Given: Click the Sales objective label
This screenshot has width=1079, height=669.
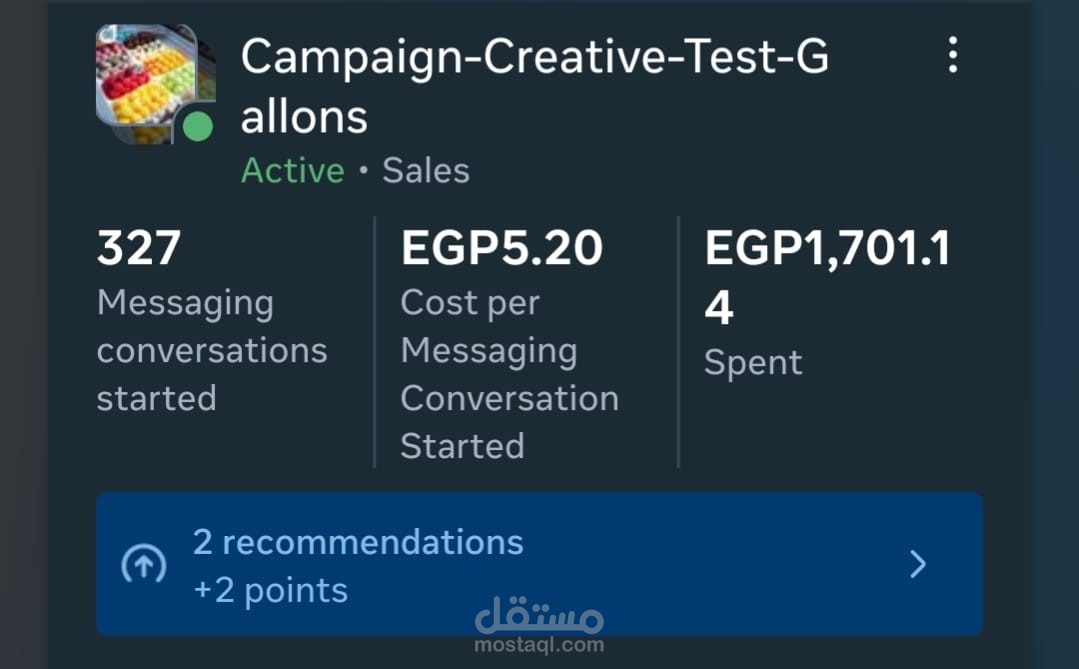Looking at the screenshot, I should click(426, 171).
